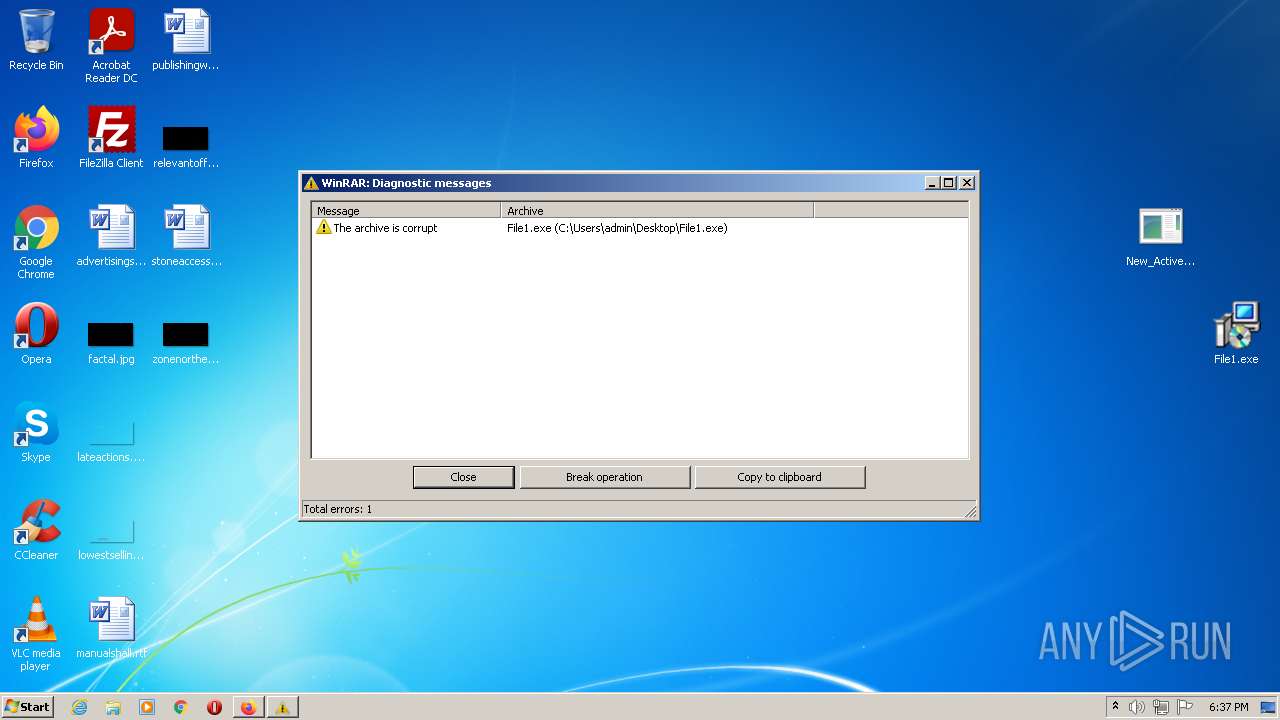The width and height of the screenshot is (1280, 720).
Task: Select File1.exe installer icon on desktop
Action: (1236, 334)
